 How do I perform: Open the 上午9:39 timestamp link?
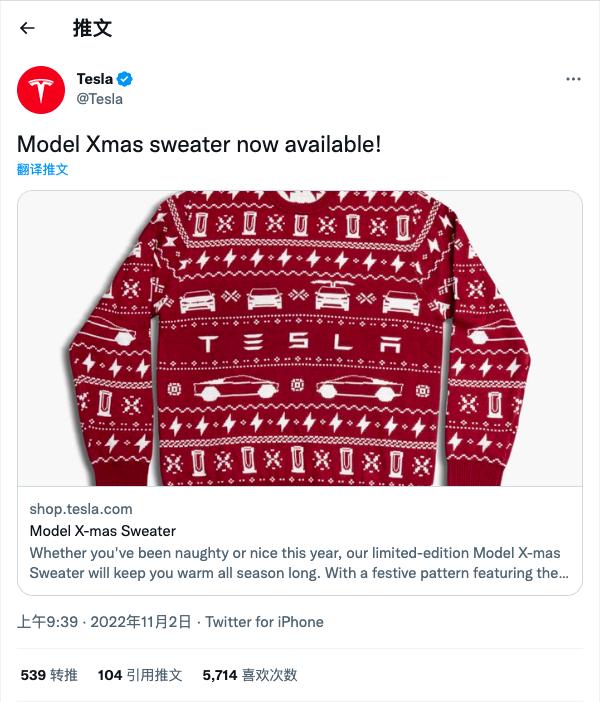(x=49, y=621)
